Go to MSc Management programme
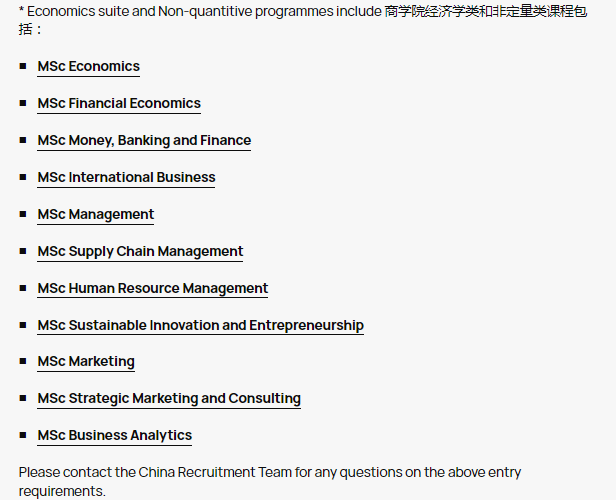Image resolution: width=616 pixels, height=500 pixels. 96,215
